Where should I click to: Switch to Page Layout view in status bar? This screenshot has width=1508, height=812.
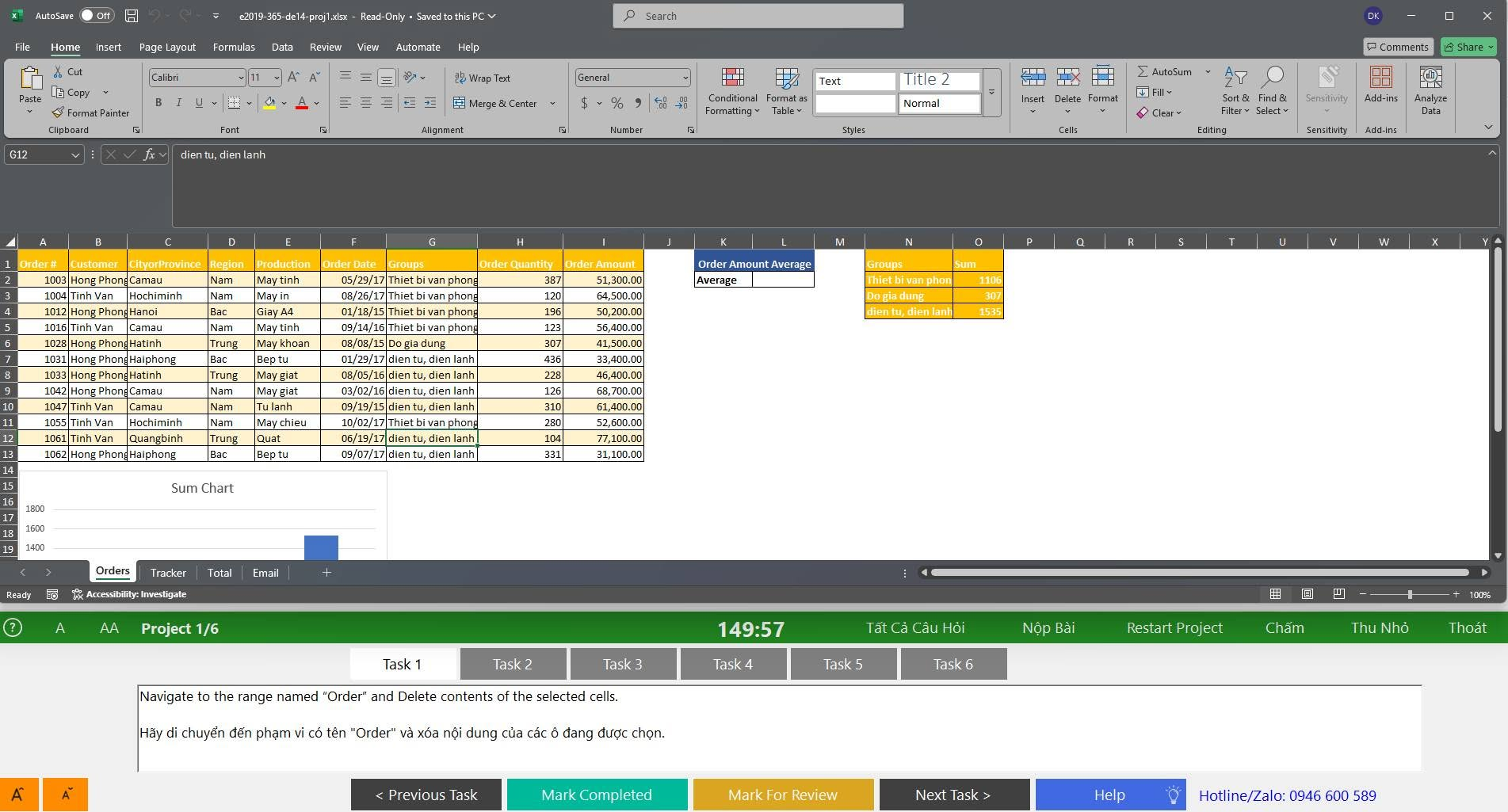coord(1308,594)
